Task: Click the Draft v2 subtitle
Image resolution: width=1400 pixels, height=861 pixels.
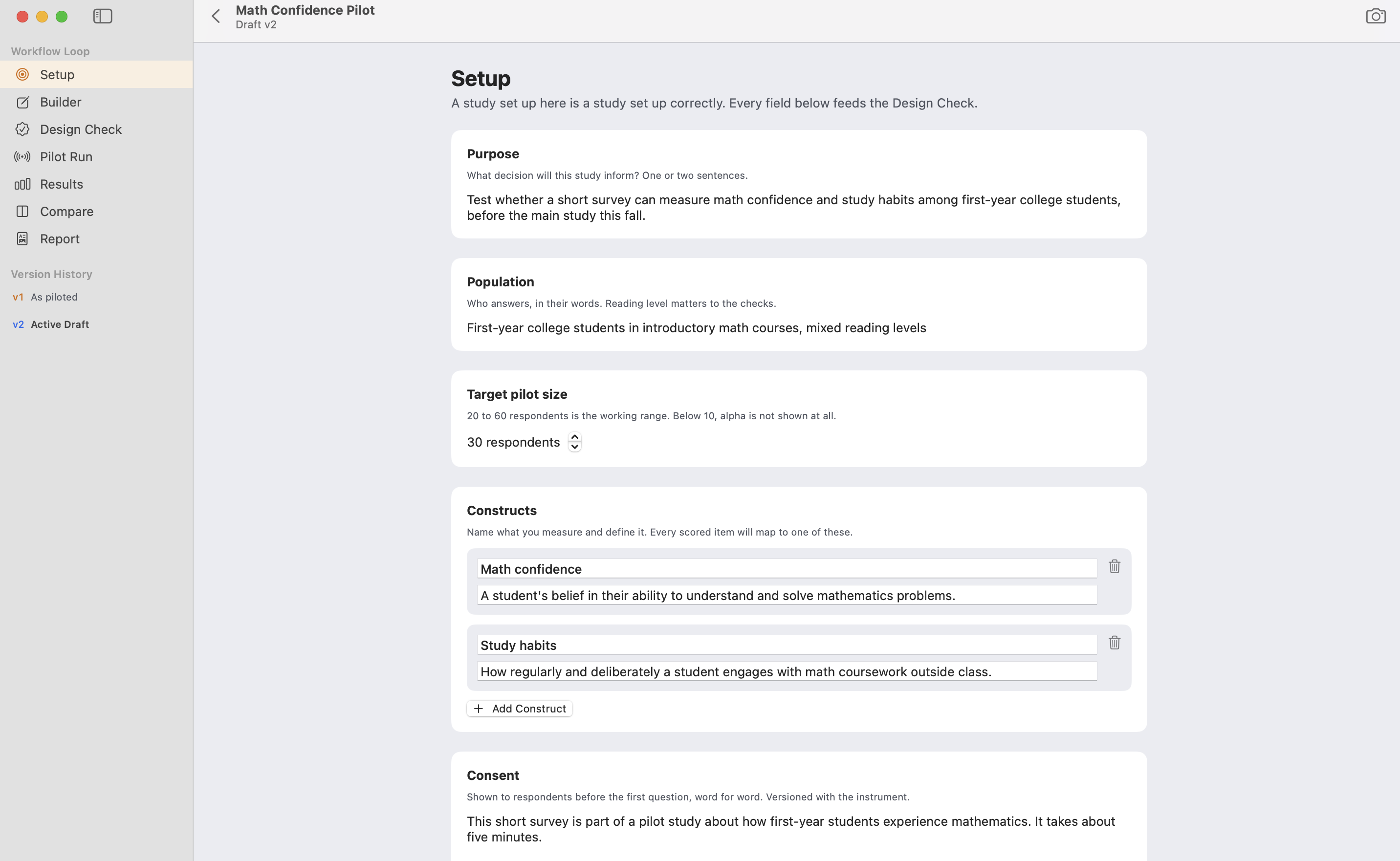Action: [256, 24]
